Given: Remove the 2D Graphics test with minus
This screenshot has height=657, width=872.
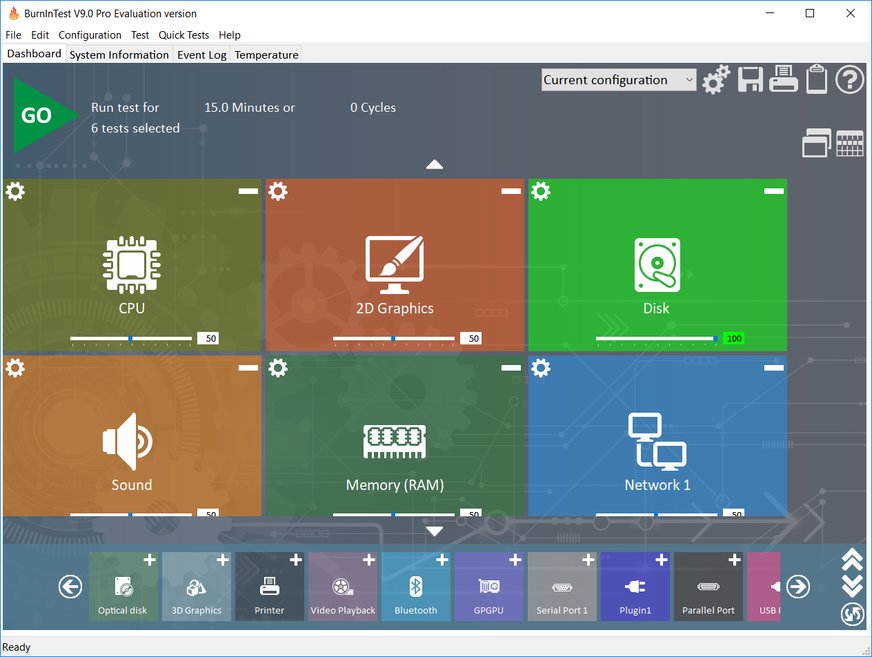Looking at the screenshot, I should click(x=511, y=191).
